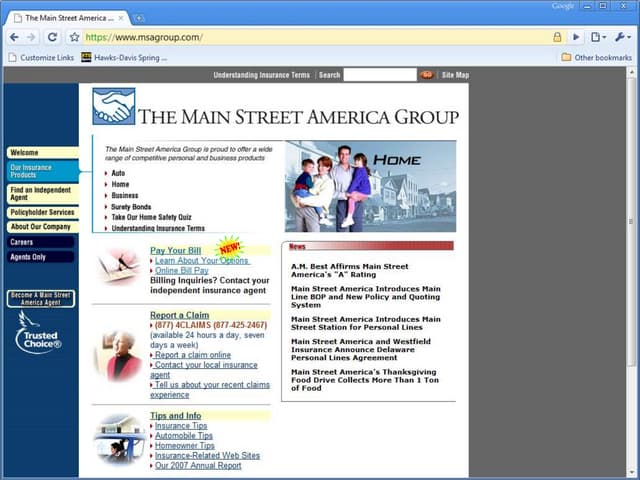Open About Our Company menu item

click(x=42, y=227)
